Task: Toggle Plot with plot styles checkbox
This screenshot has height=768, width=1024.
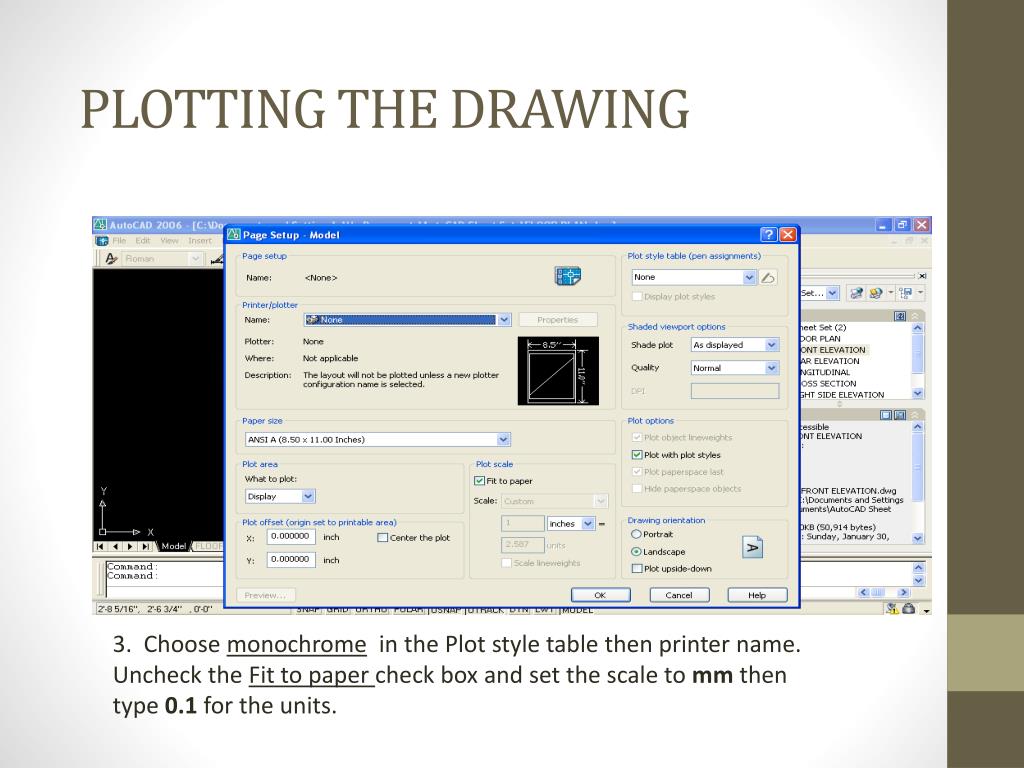Action: (x=637, y=455)
